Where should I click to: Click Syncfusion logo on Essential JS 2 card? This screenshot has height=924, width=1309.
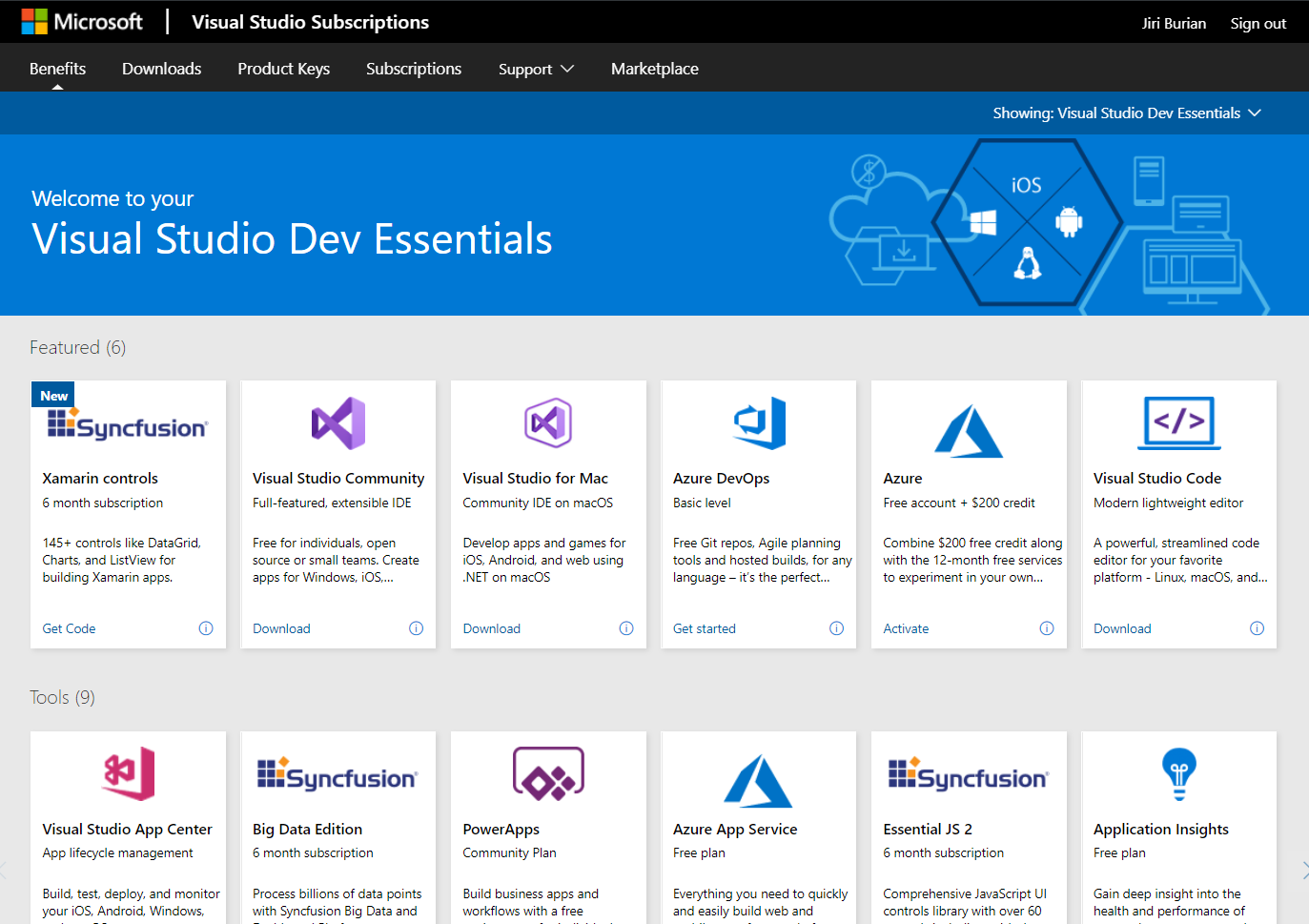point(969,775)
